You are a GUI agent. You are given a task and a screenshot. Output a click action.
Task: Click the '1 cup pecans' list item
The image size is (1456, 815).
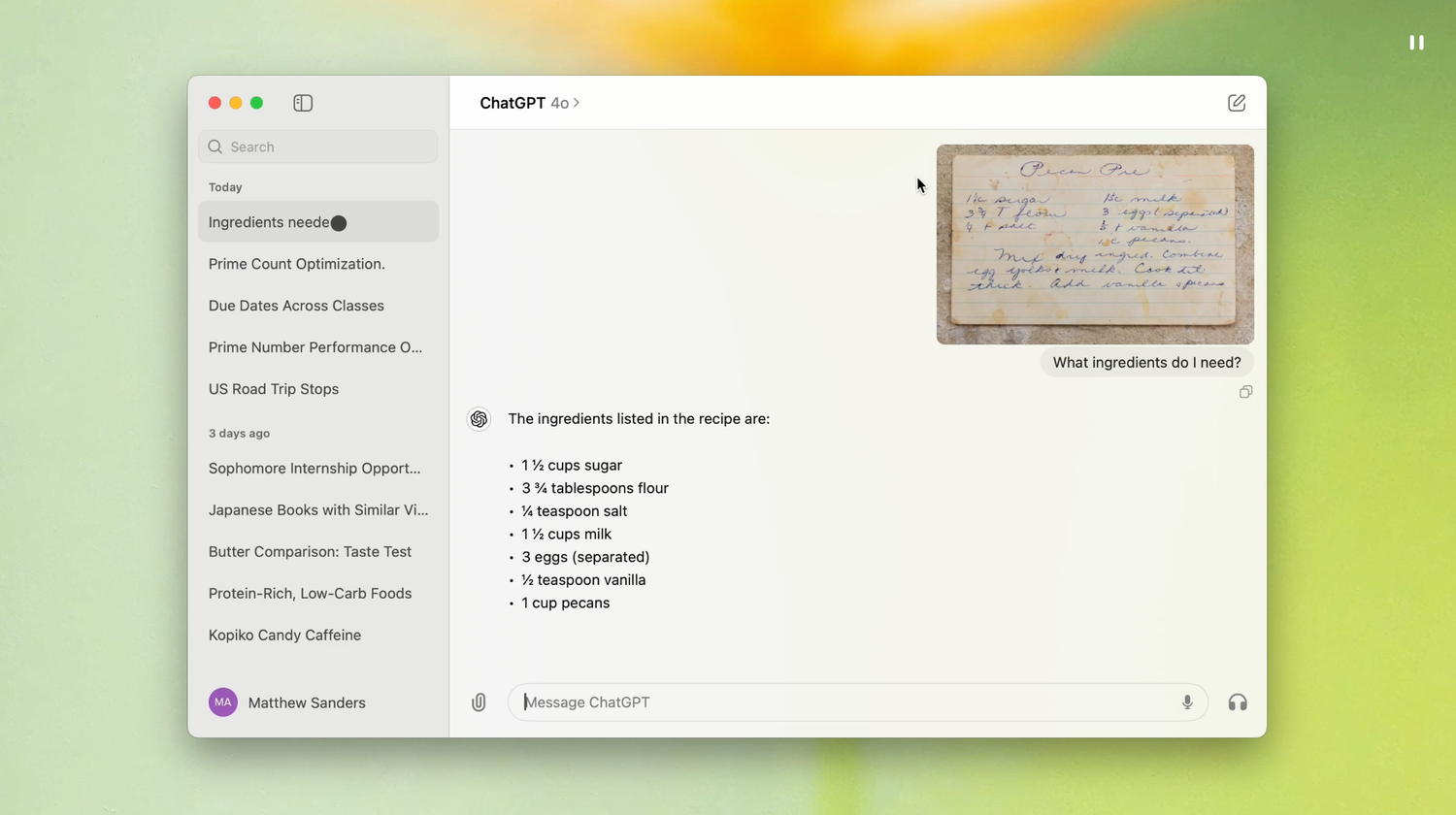click(566, 603)
